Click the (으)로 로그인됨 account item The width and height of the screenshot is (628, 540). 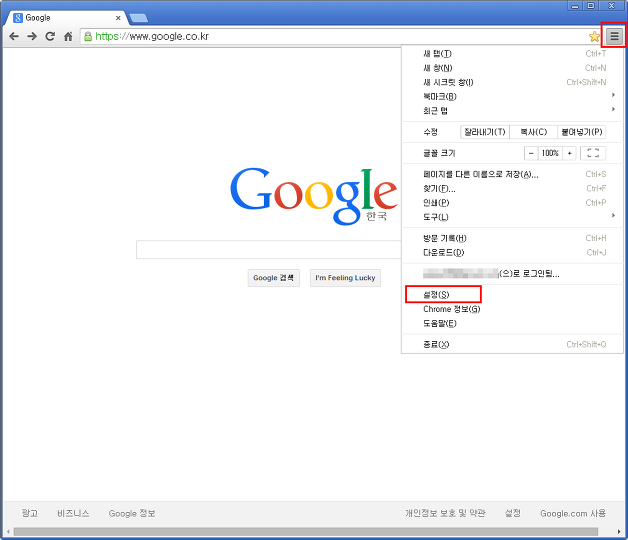512,274
